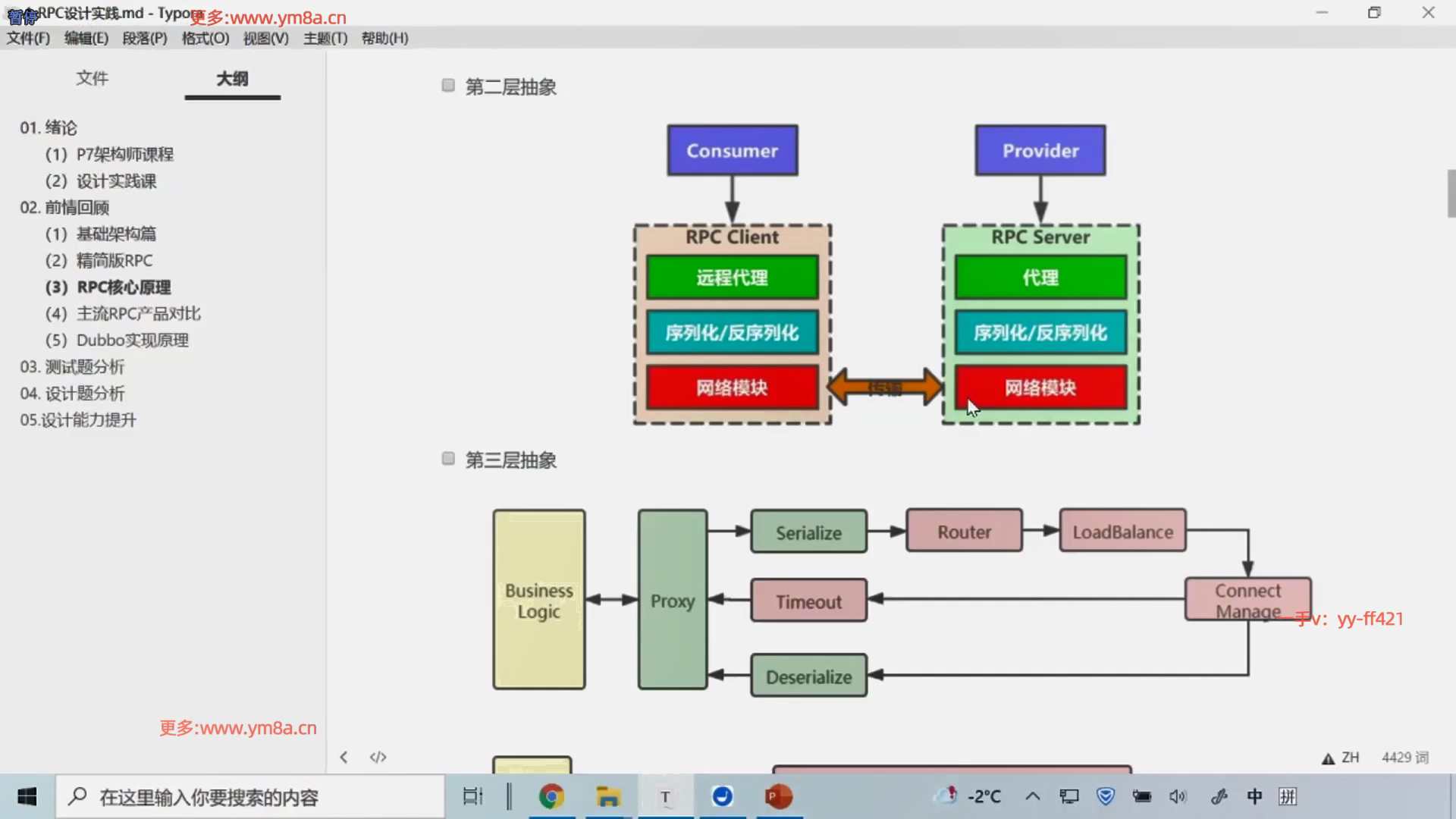1456x819 pixels.
Task: Toggle source code mode icon
Action: pyautogui.click(x=378, y=757)
